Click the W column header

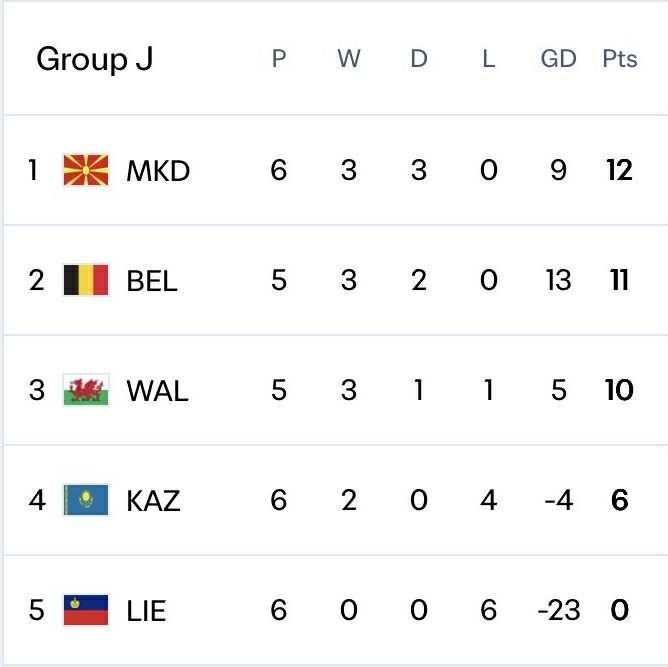coord(348,59)
